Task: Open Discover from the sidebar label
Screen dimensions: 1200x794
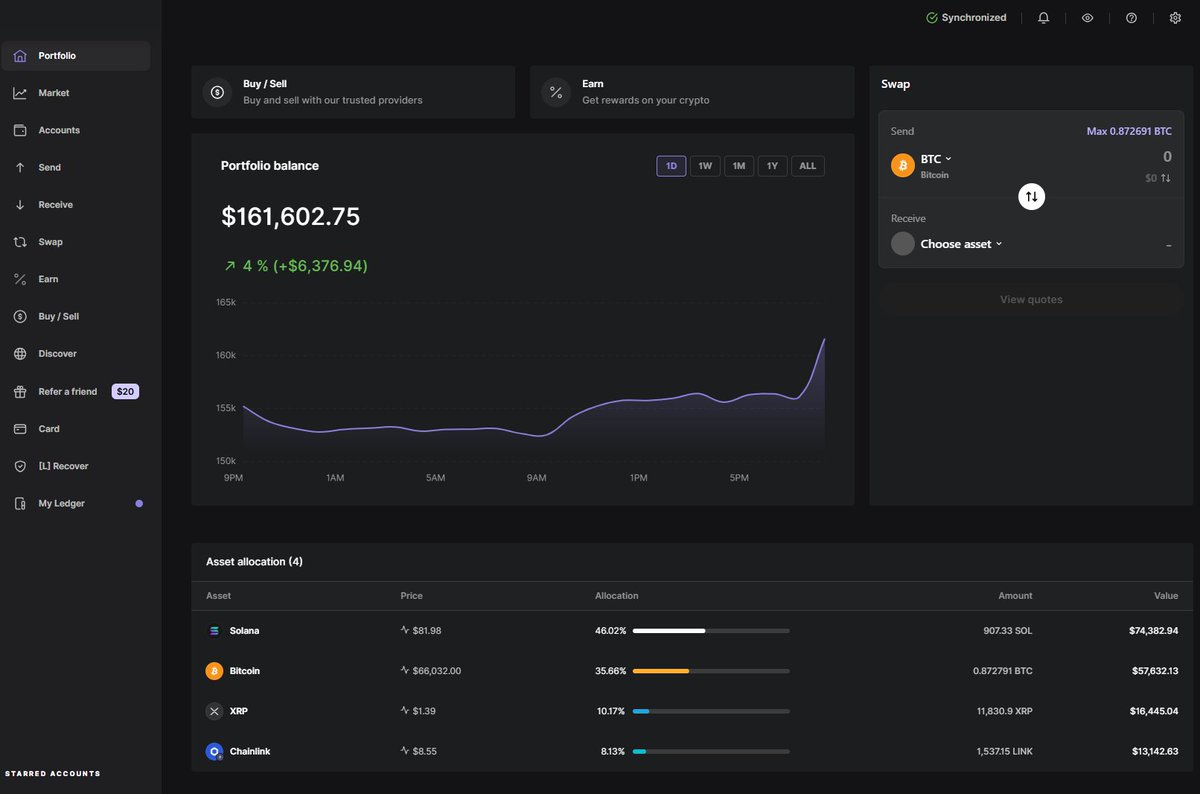Action: pos(57,354)
